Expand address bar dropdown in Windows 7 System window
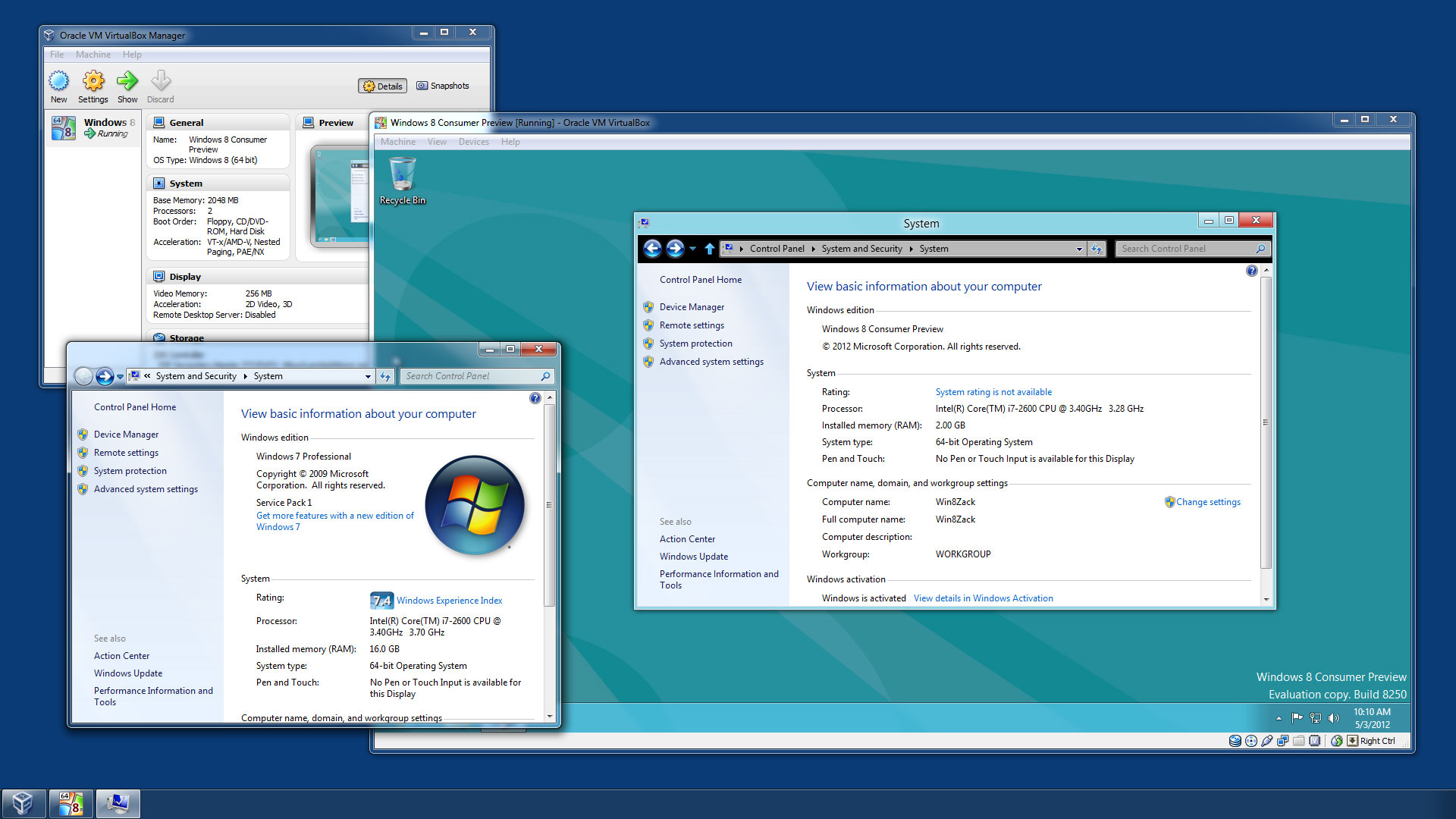 (x=368, y=376)
